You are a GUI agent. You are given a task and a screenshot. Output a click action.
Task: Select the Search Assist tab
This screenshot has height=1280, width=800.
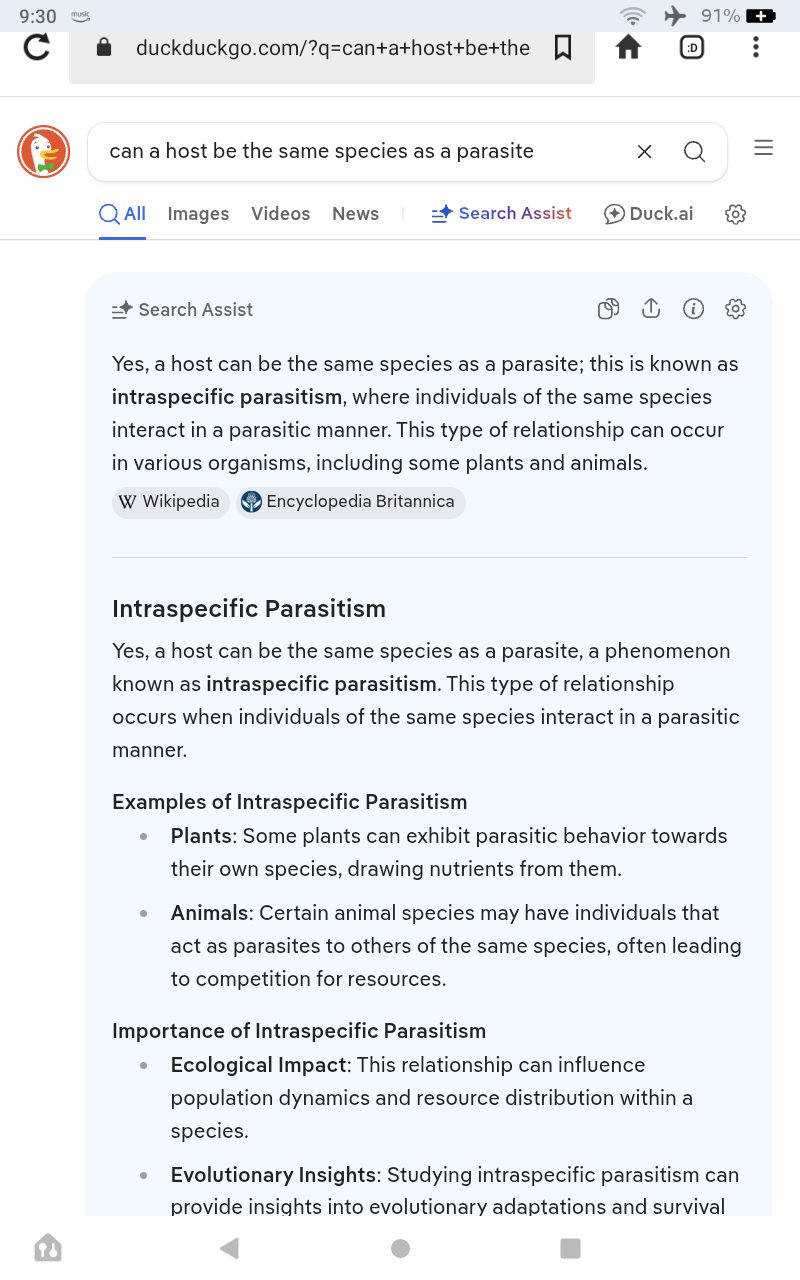point(501,214)
